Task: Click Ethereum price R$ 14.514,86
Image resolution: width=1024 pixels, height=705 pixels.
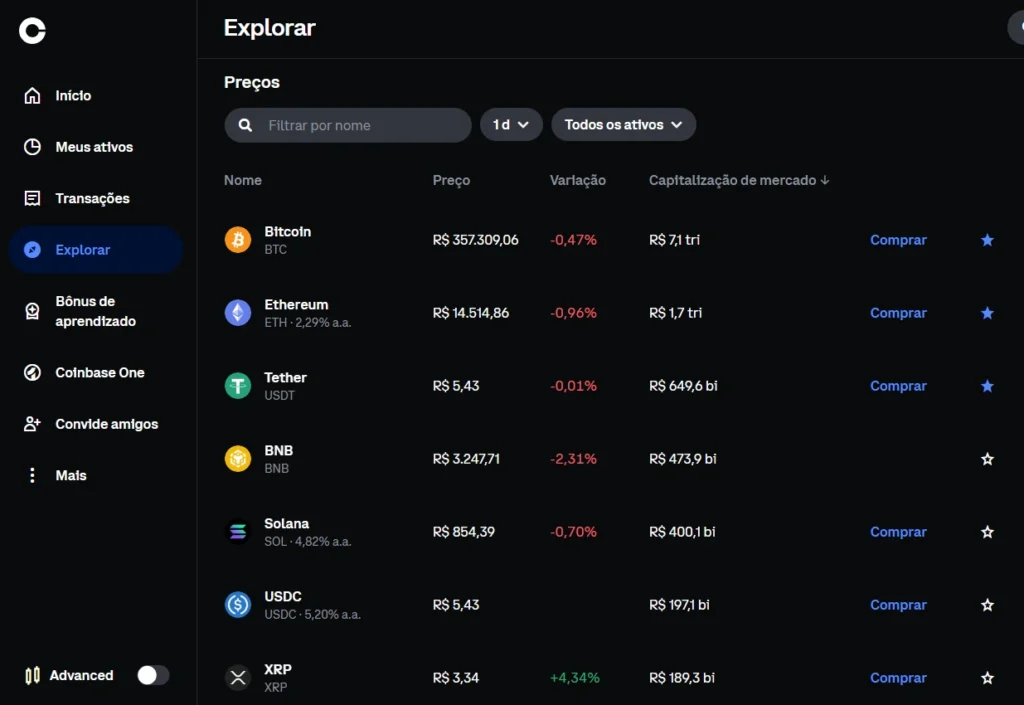Action: (x=471, y=313)
